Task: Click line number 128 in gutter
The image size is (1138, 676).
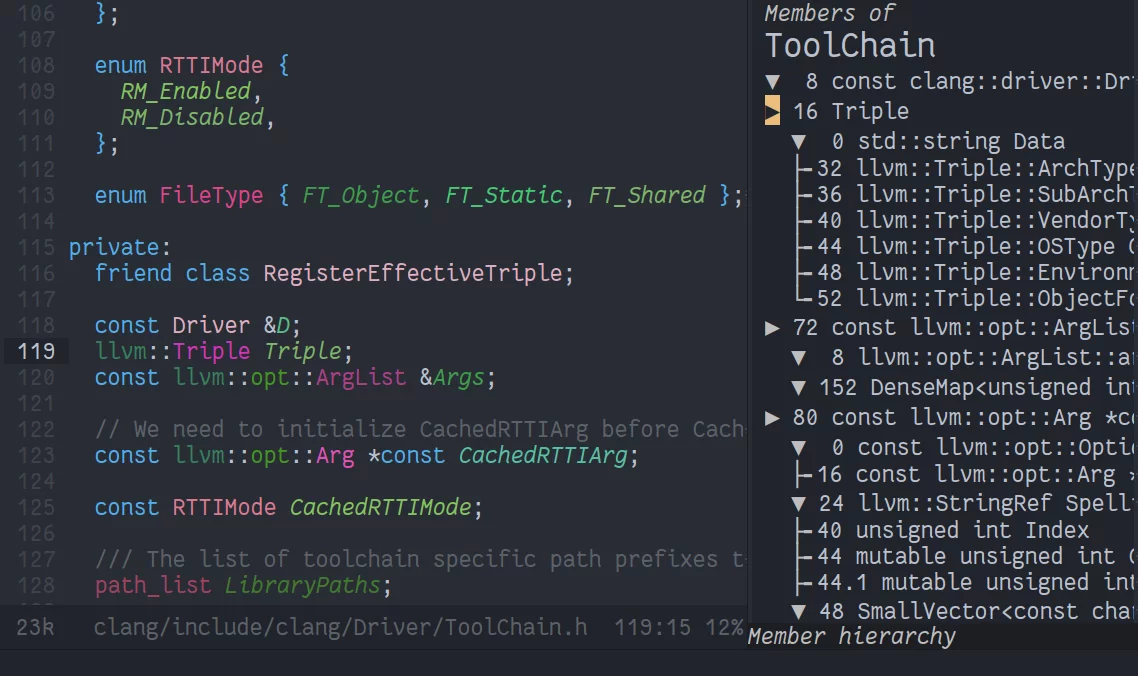Action: tap(36, 586)
